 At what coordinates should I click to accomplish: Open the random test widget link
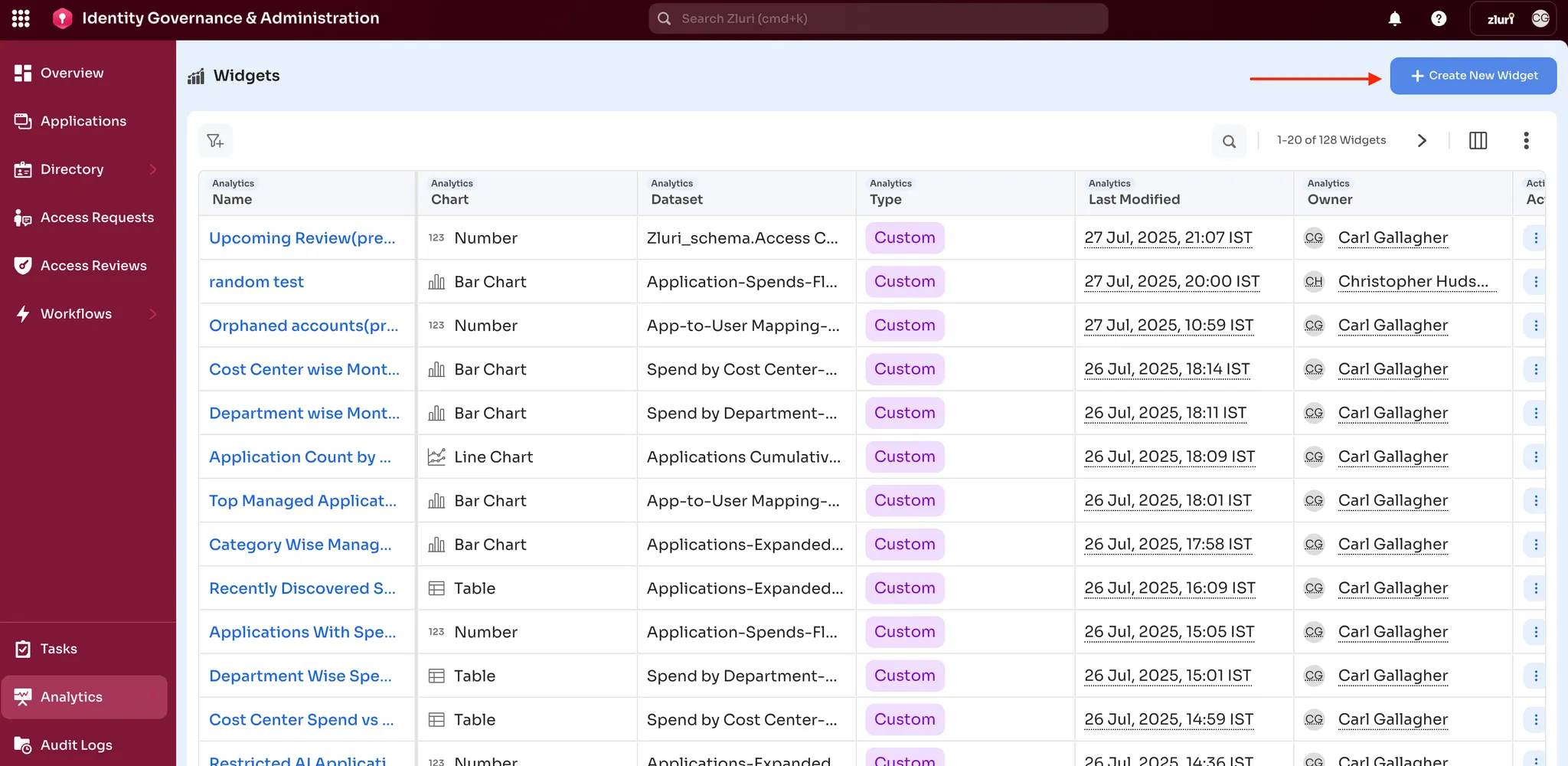tap(256, 282)
